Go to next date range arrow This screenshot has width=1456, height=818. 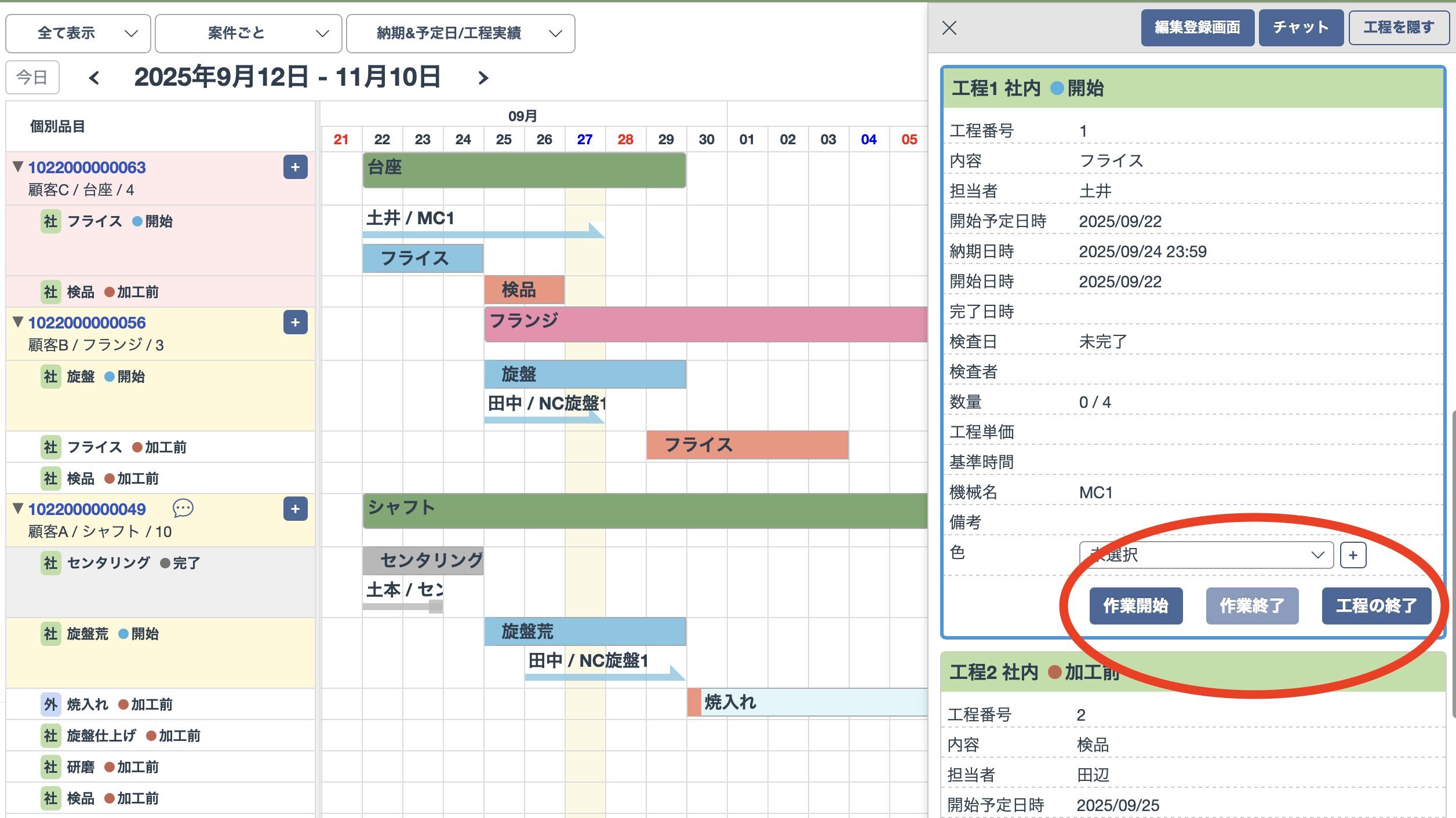483,78
